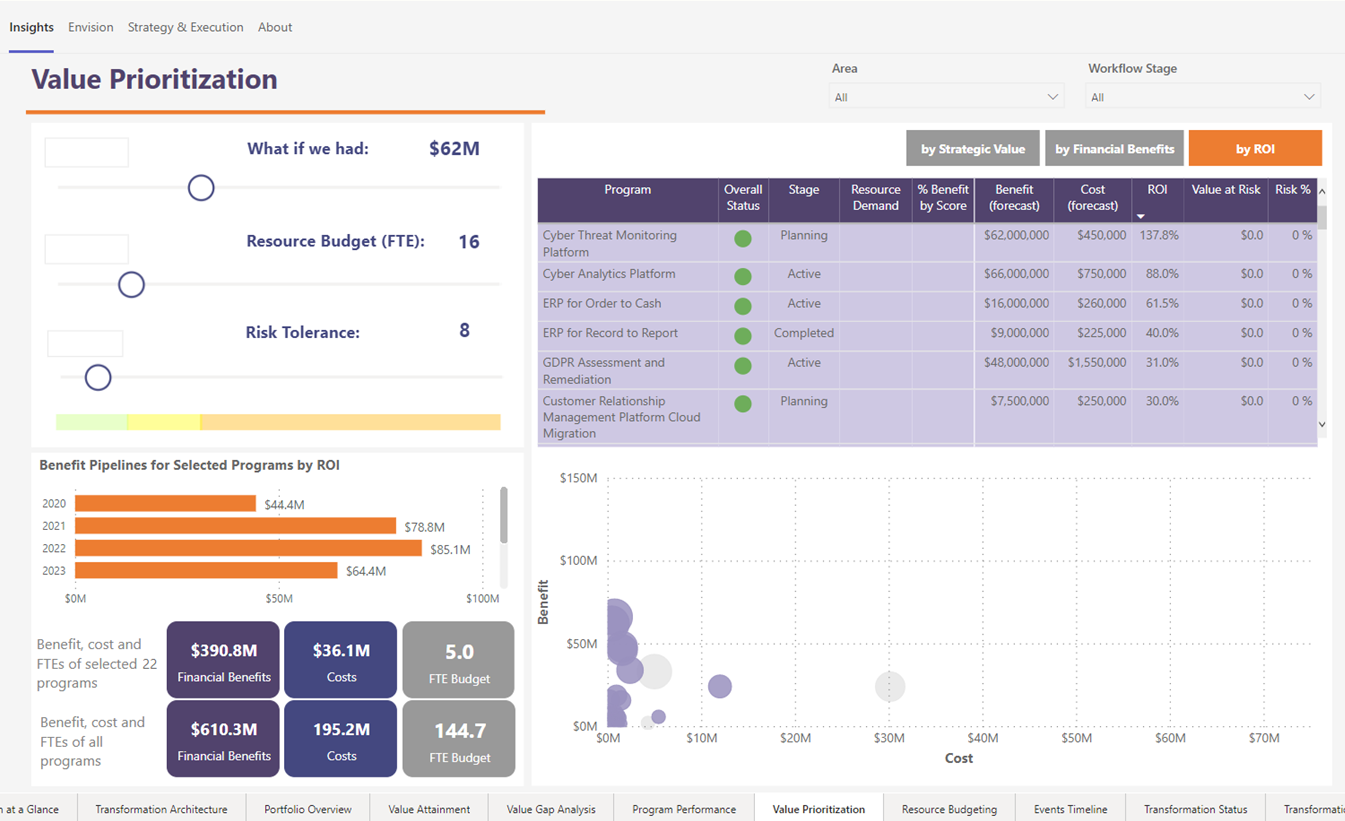Click green status dot for Cyber Analytics Platform
This screenshot has height=821, width=1345.
(742, 276)
